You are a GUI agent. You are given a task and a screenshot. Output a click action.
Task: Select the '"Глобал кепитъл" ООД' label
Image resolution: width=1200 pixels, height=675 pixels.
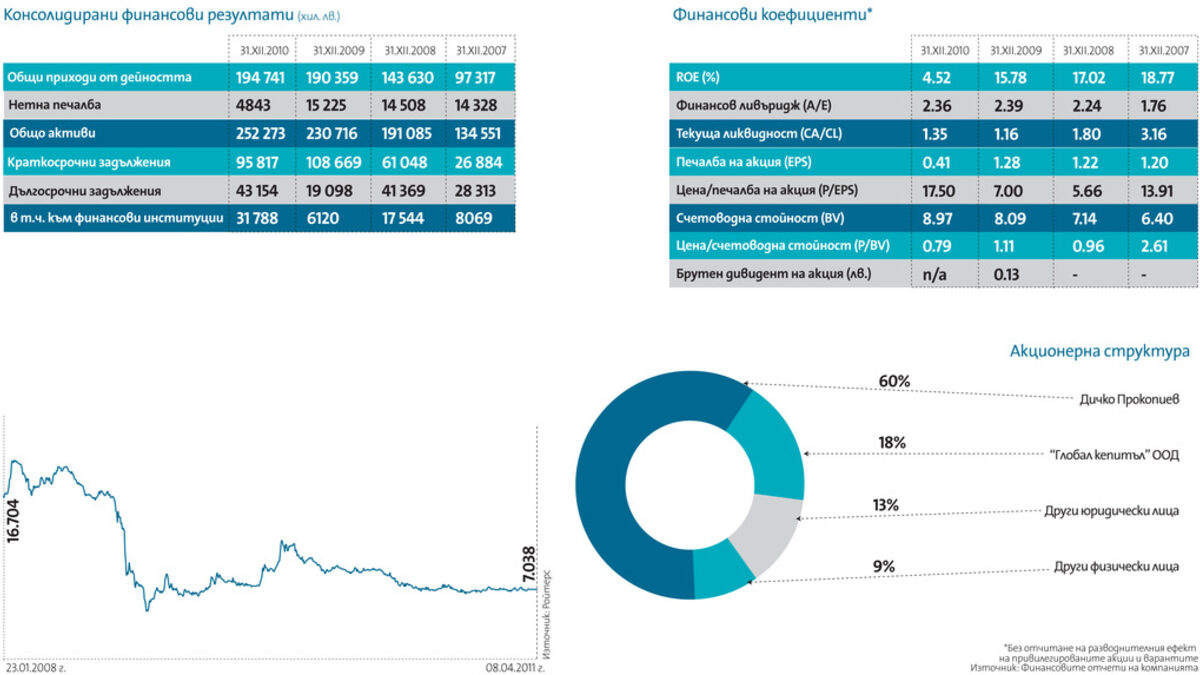coord(1123,454)
